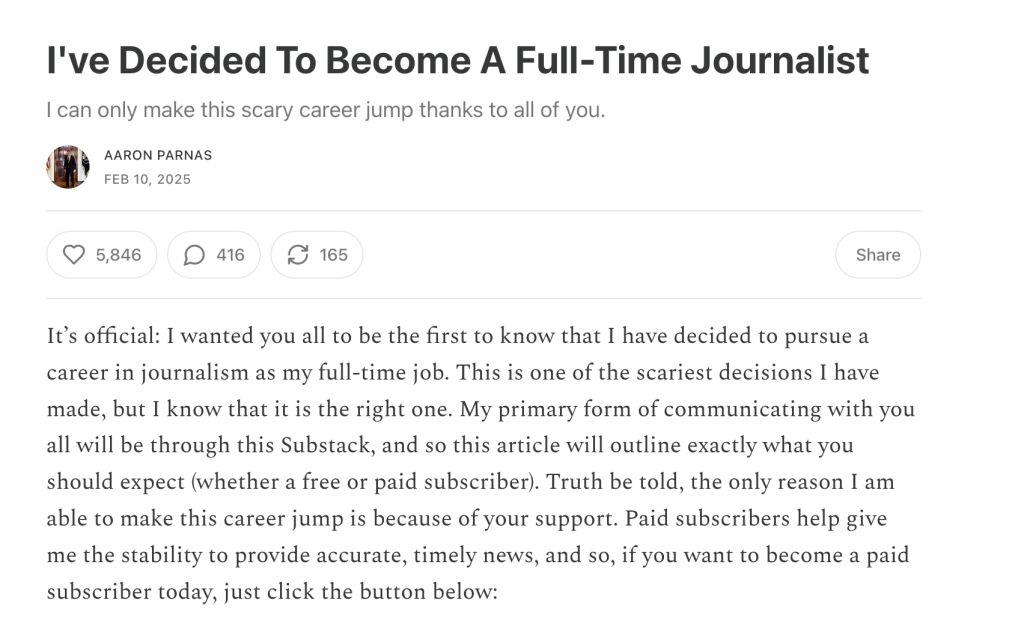Click the phrase "Paid subscribers help give"
The height and width of the screenshot is (627, 1024).
click(756, 518)
